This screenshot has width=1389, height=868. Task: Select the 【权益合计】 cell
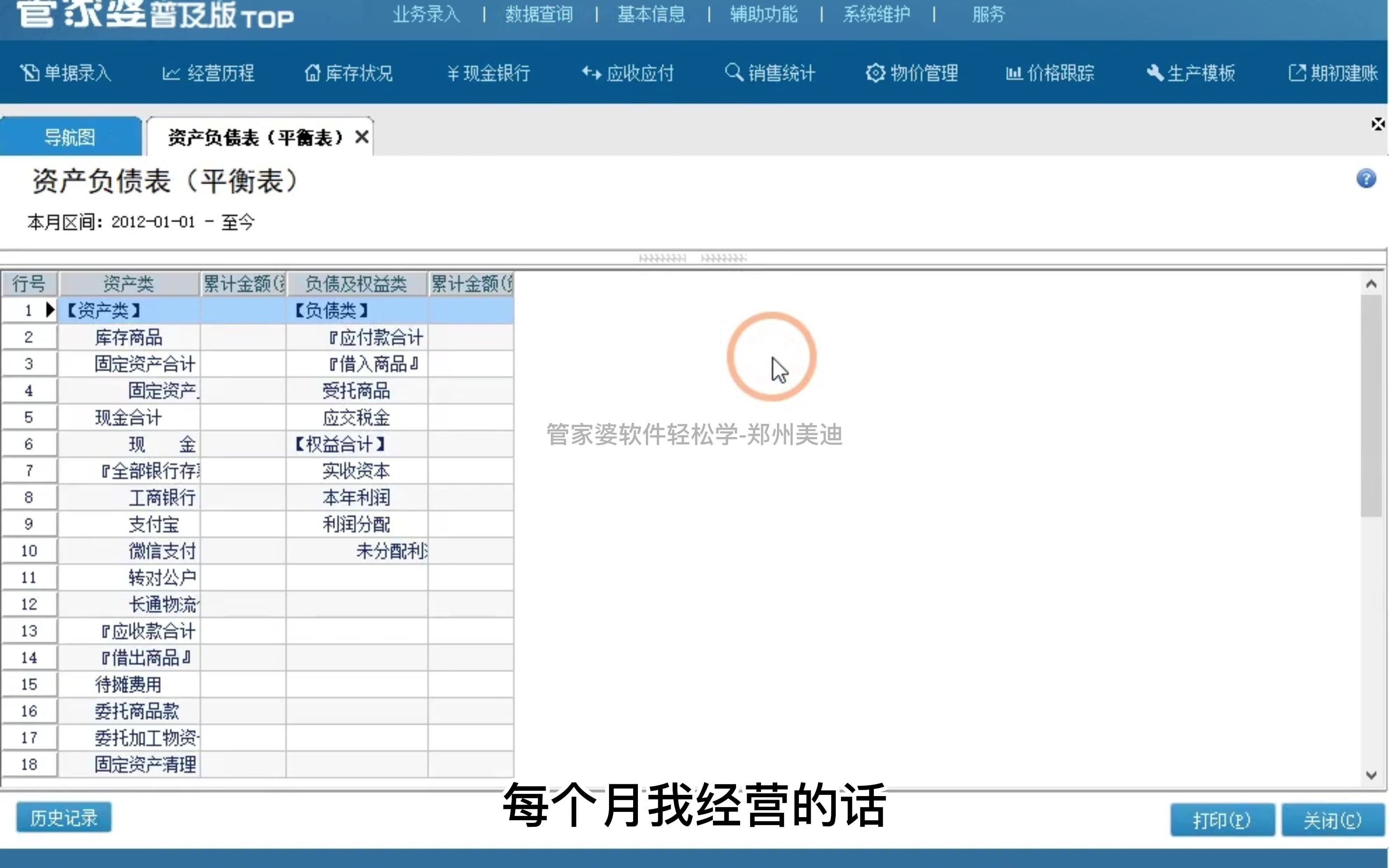357,445
